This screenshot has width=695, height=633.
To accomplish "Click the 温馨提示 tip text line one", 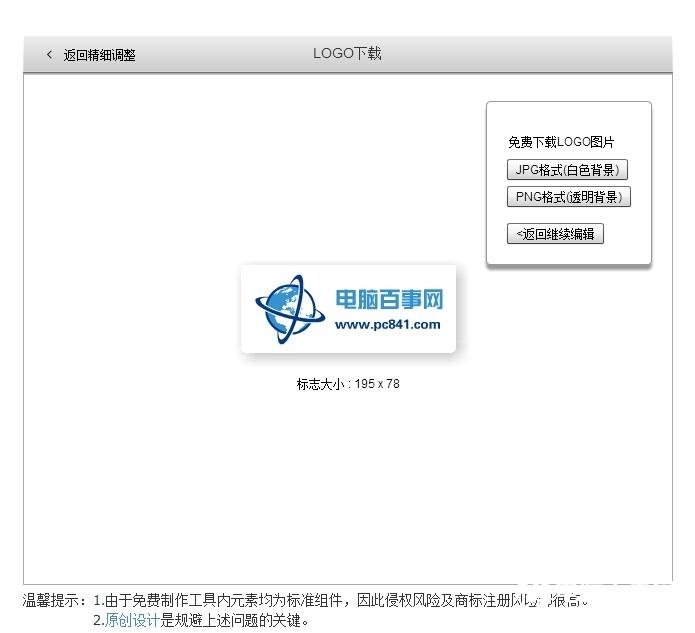I will pyautogui.click(x=305, y=601).
